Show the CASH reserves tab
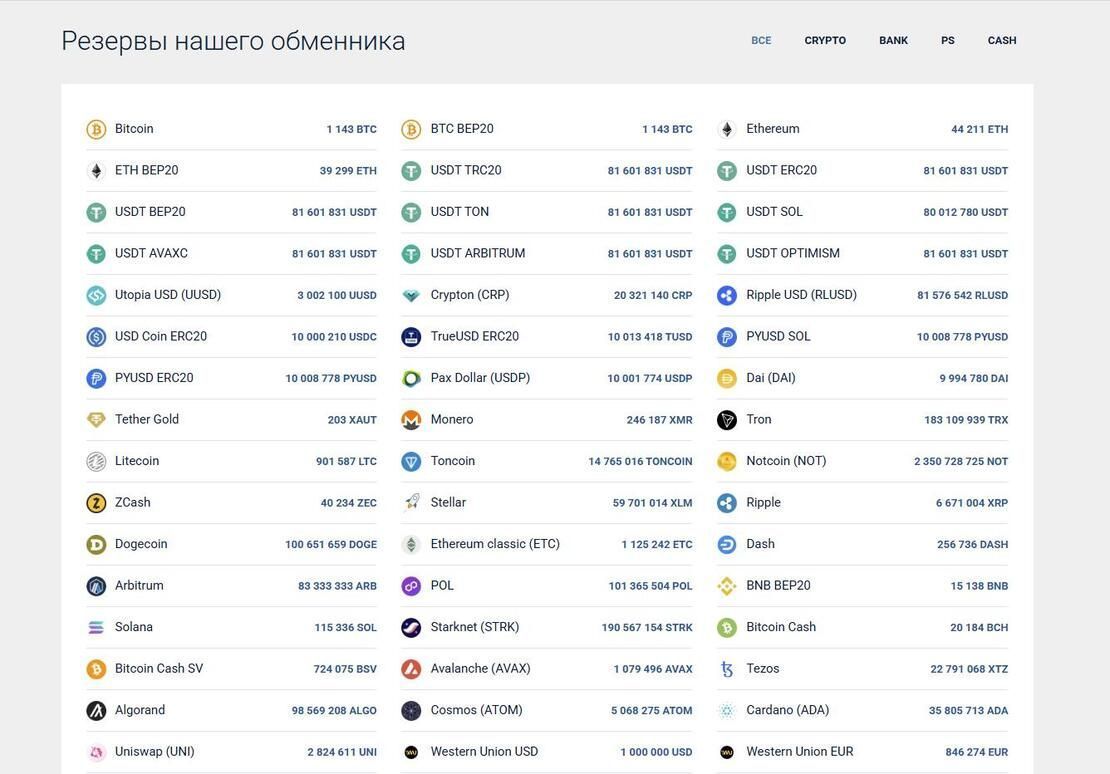 click(x=1001, y=41)
